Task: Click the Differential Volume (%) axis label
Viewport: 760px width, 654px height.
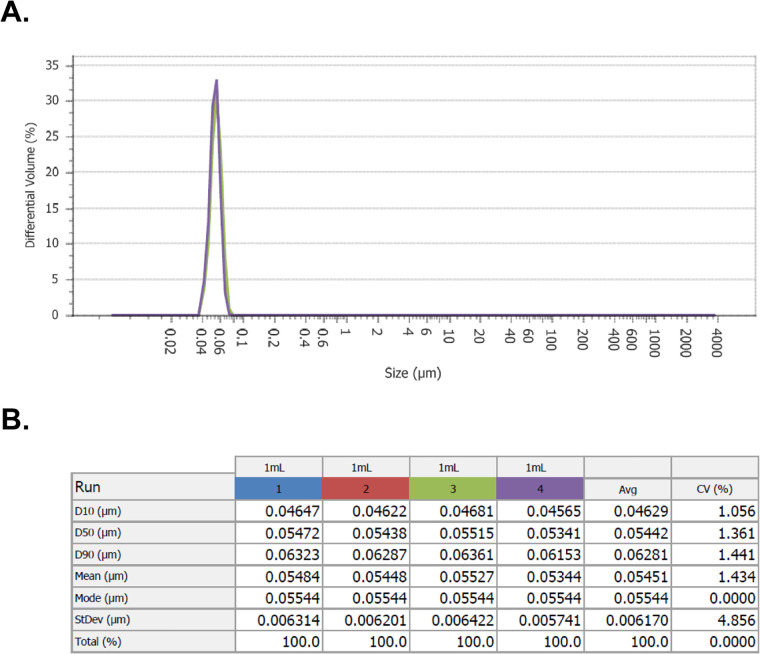Action: 31,185
